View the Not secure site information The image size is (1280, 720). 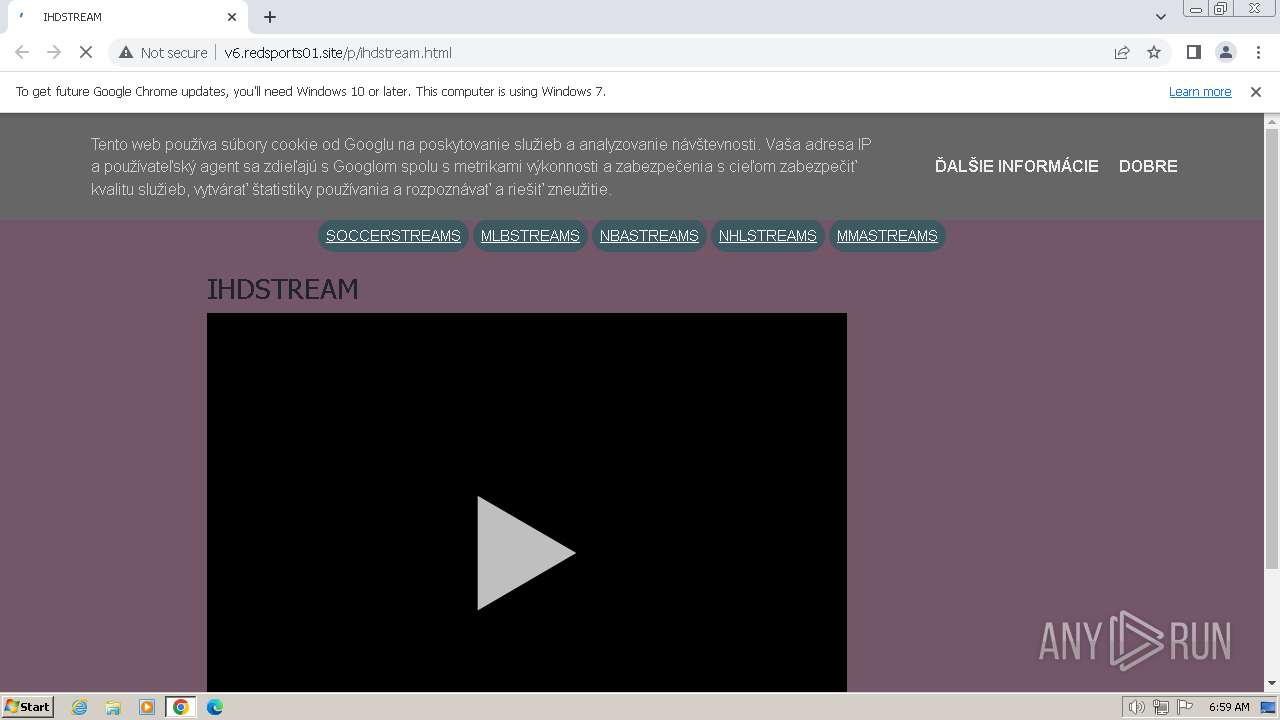point(163,52)
